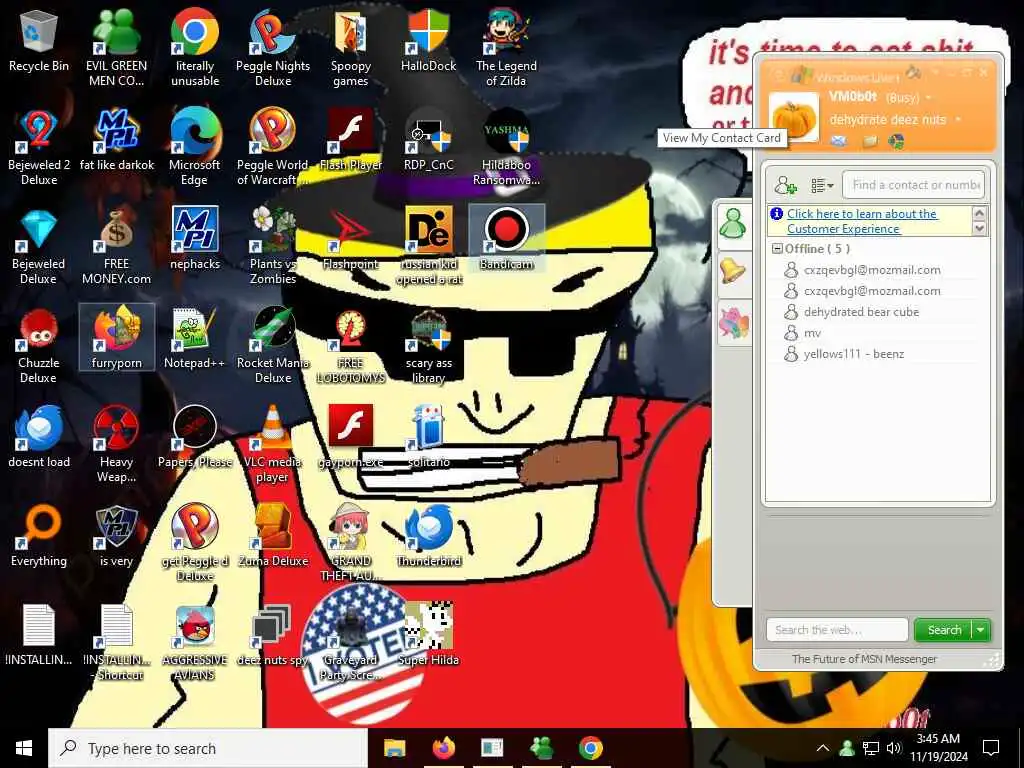Viewport: 1024px width, 768px height.
Task: Open the RDP_CnC shortcut
Action: [428, 138]
